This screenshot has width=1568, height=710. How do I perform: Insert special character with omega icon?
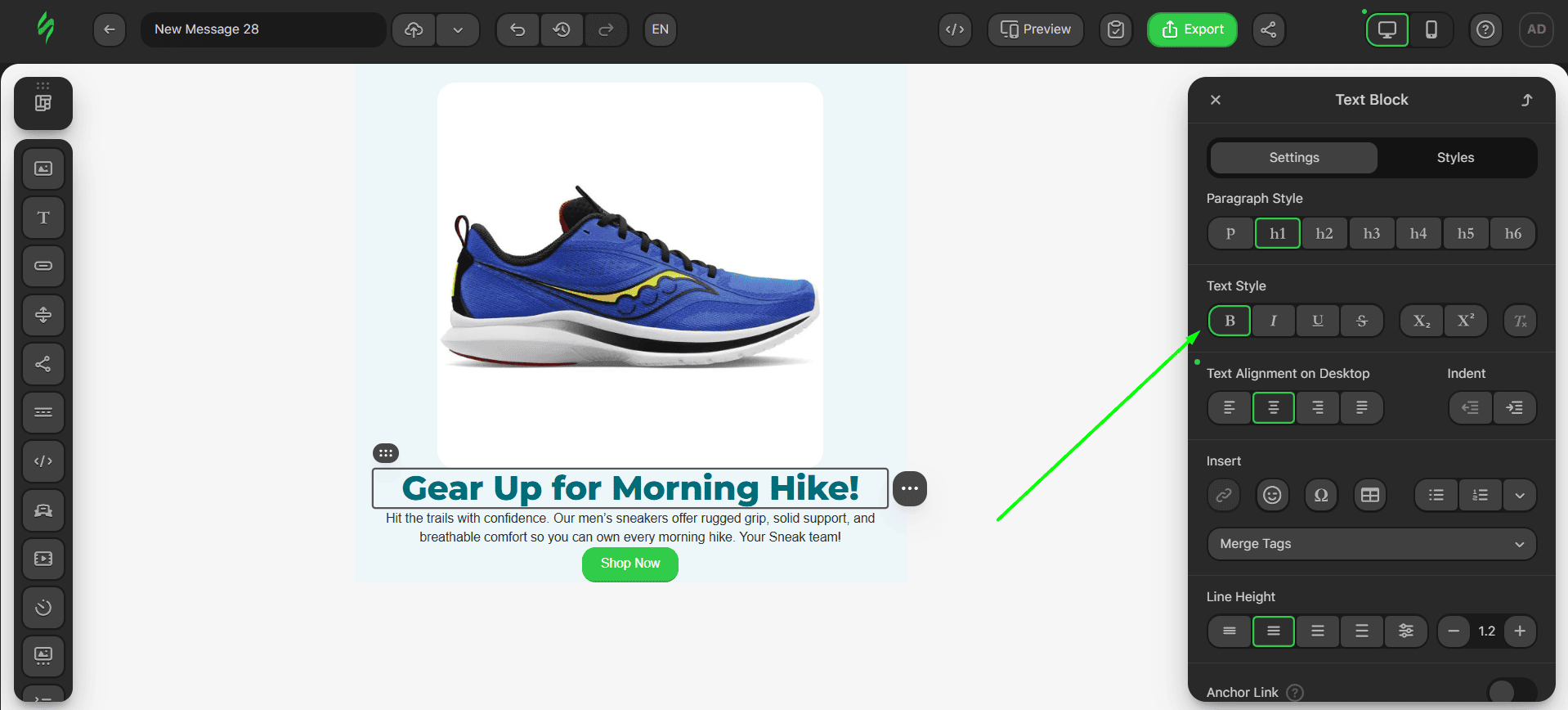click(x=1320, y=495)
